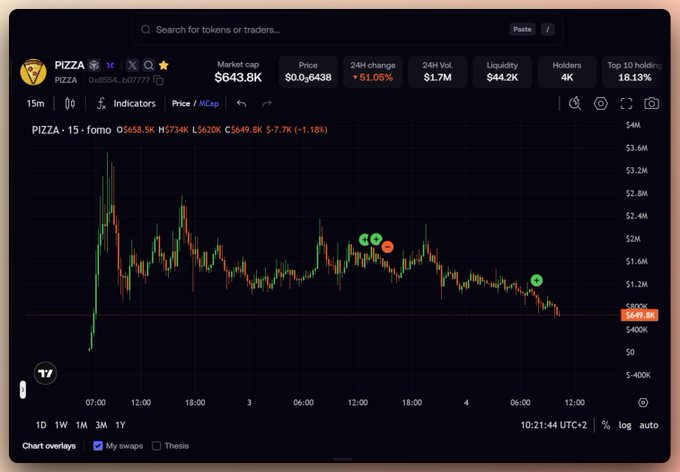Take a chart snapshot with camera icon
Image resolution: width=680 pixels, height=472 pixels.
coord(651,103)
